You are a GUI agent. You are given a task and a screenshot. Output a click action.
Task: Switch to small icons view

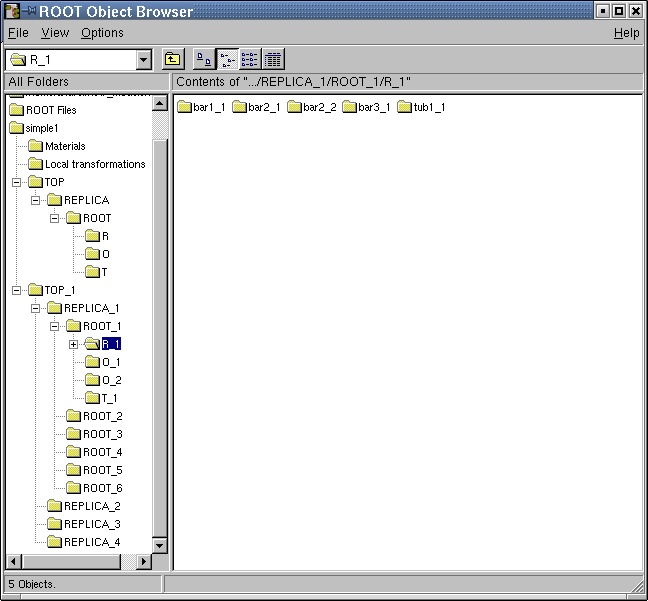pos(226,60)
